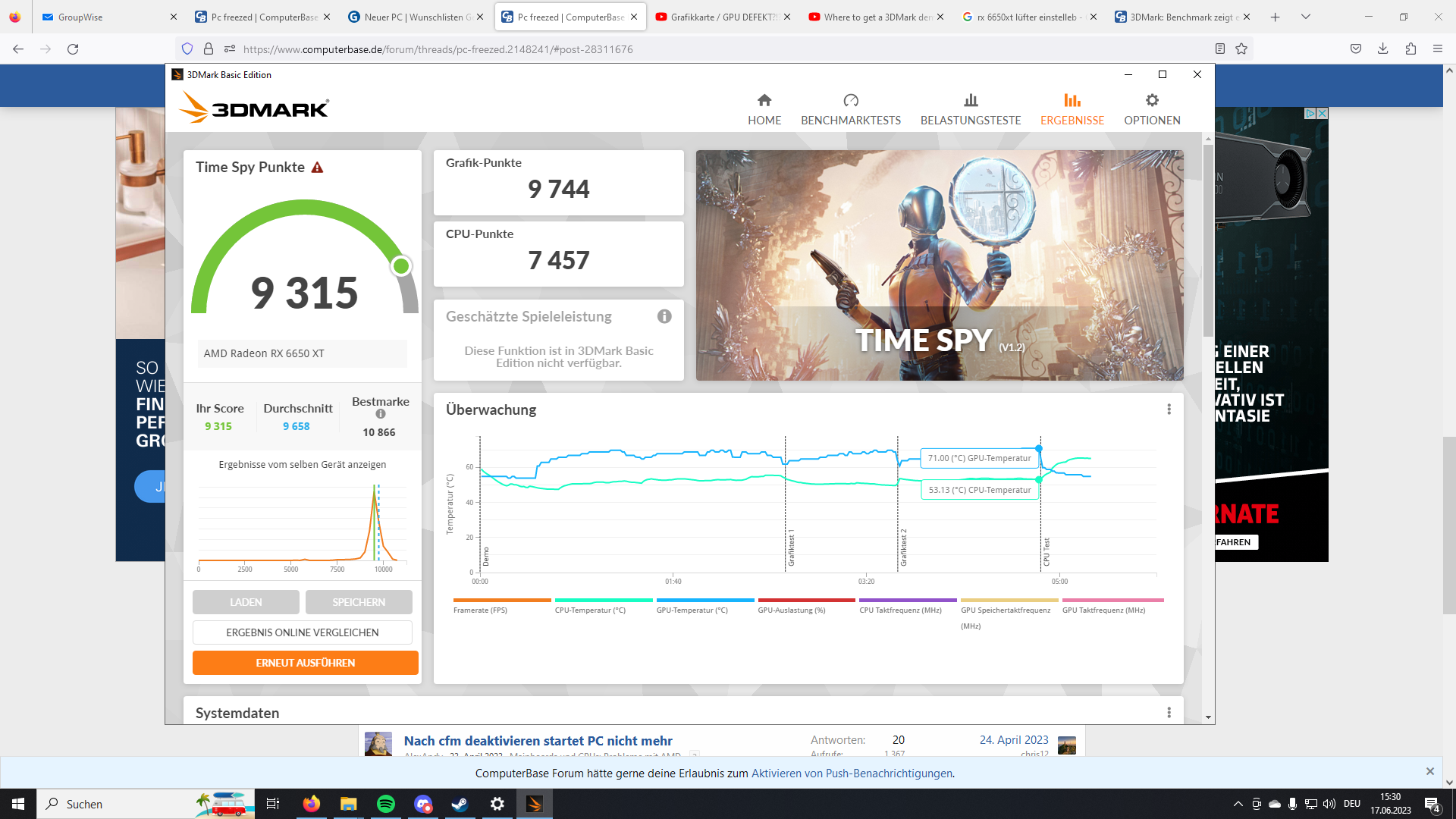Viewport: 1456px width, 819px height.
Task: Click ERNEUT AUSFÜHREN to rerun benchmark
Action: tap(306, 663)
